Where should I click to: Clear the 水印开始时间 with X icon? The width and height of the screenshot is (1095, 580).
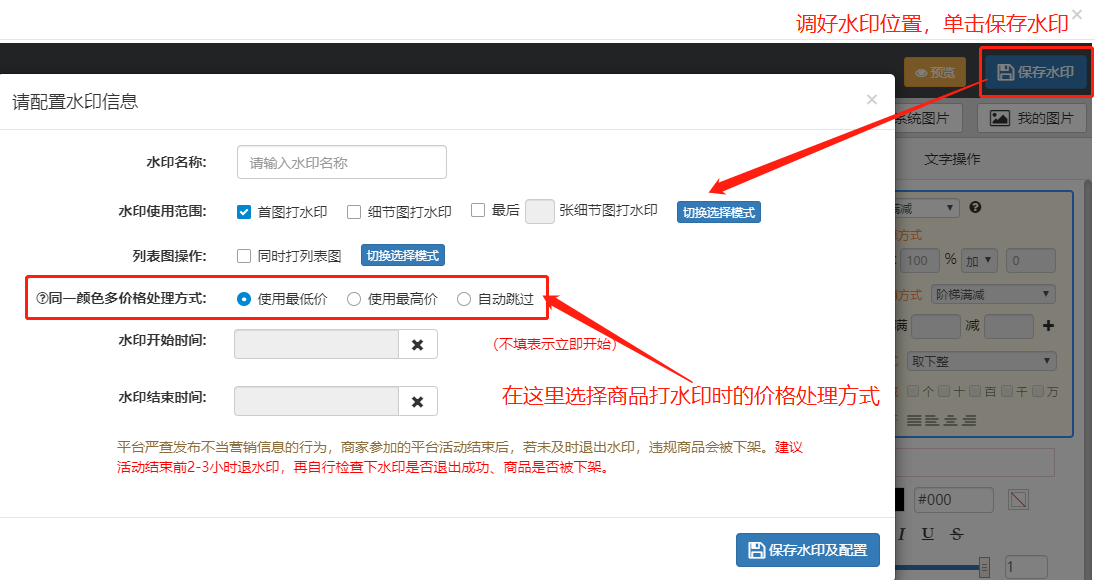click(417, 345)
